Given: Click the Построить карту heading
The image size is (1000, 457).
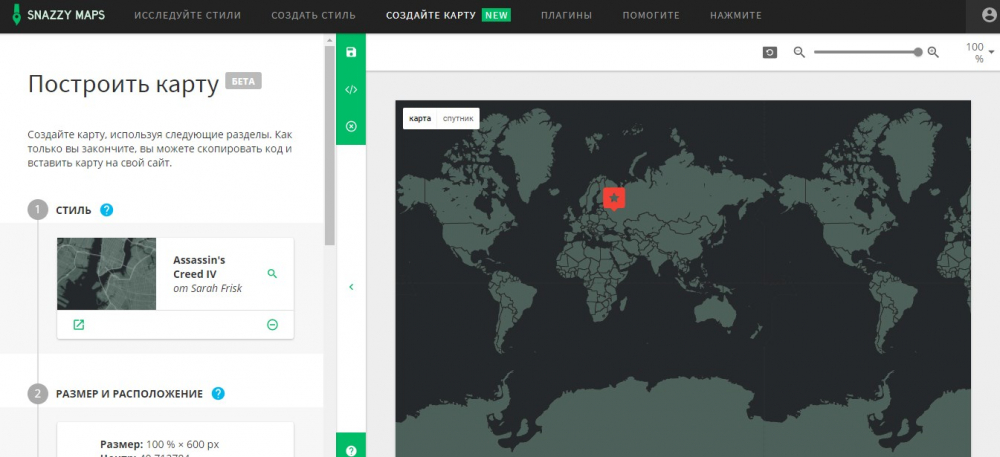Looking at the screenshot, I should 123,85.
